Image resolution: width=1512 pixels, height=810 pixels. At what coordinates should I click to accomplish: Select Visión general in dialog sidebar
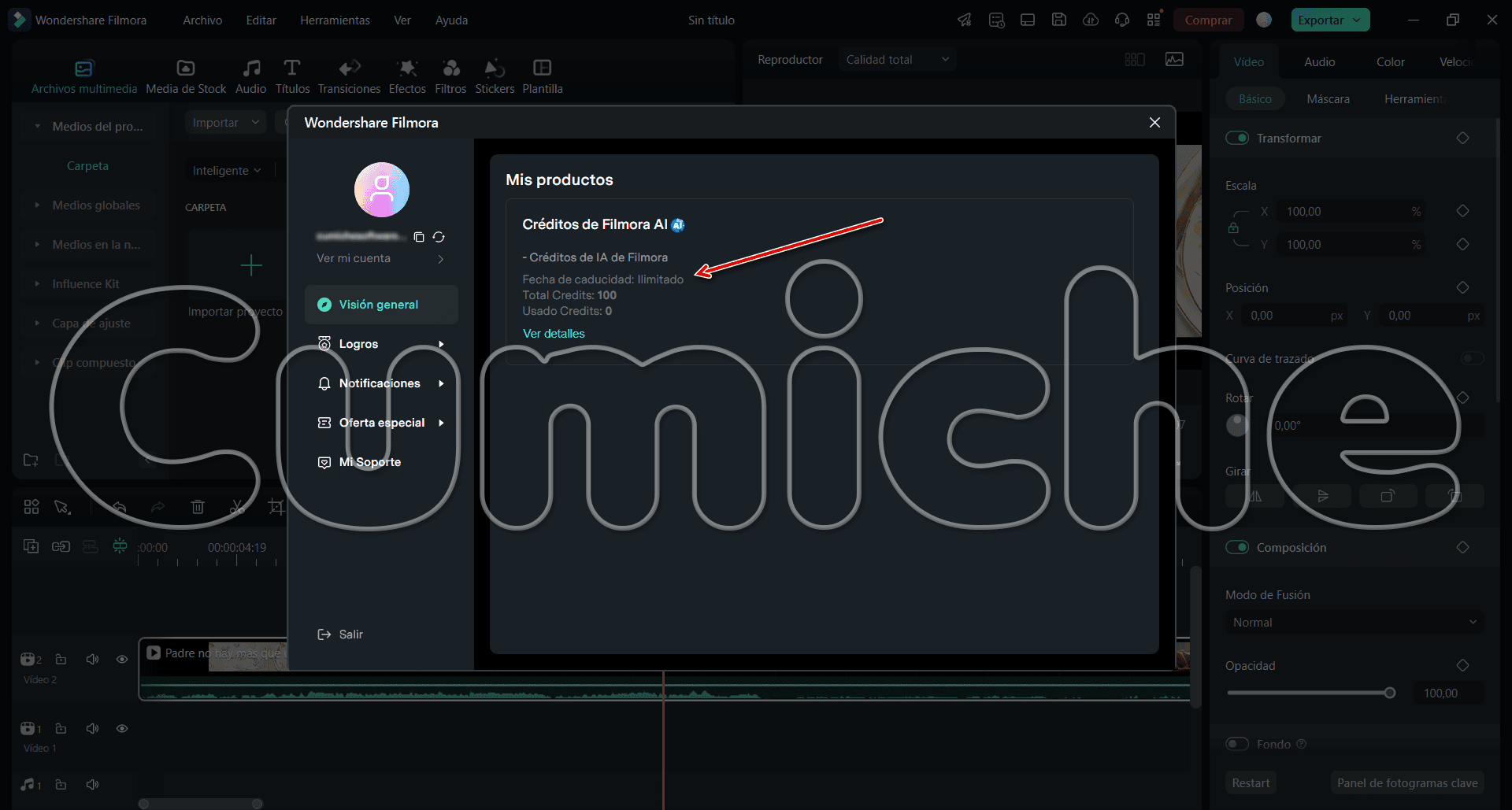pos(381,305)
